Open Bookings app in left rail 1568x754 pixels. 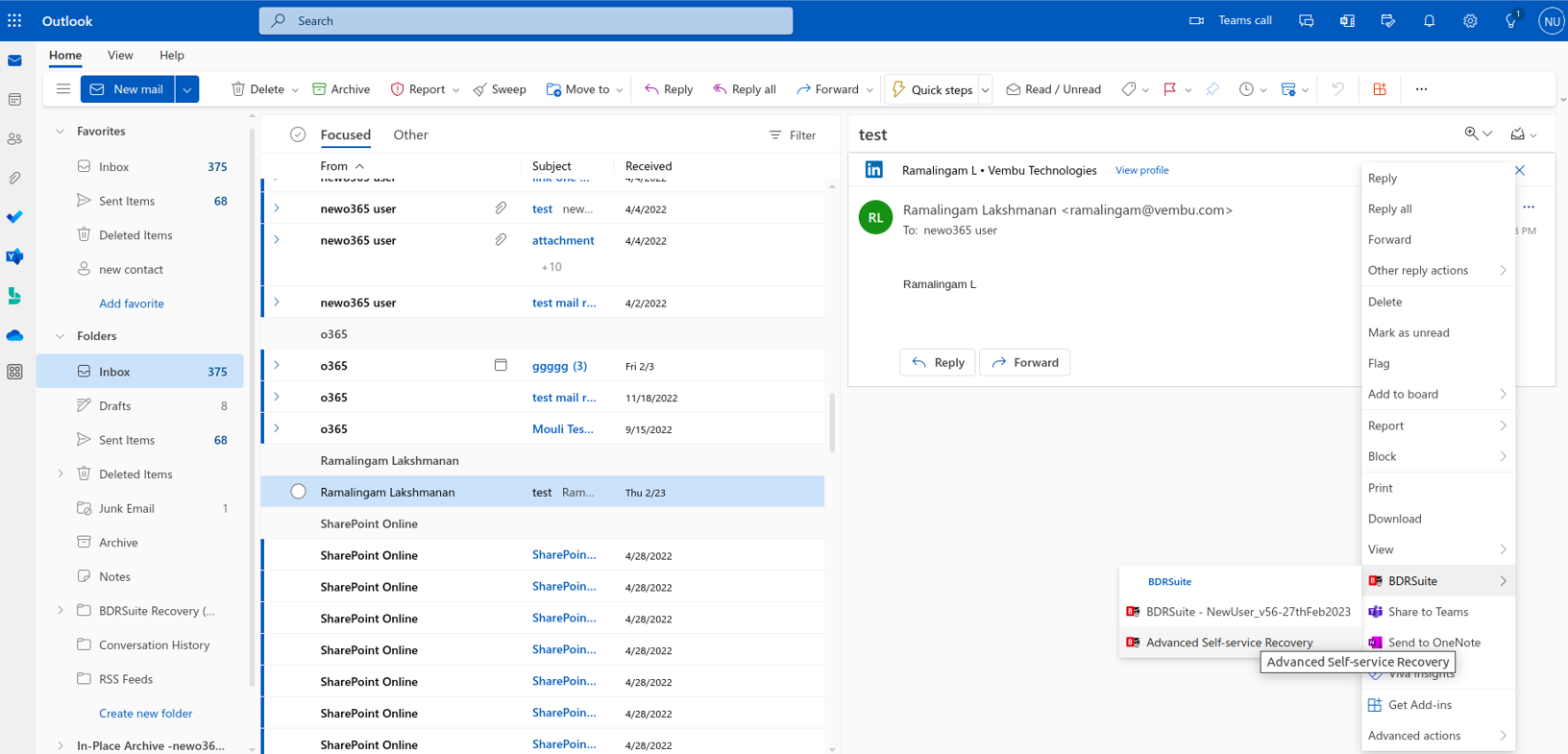point(14,296)
